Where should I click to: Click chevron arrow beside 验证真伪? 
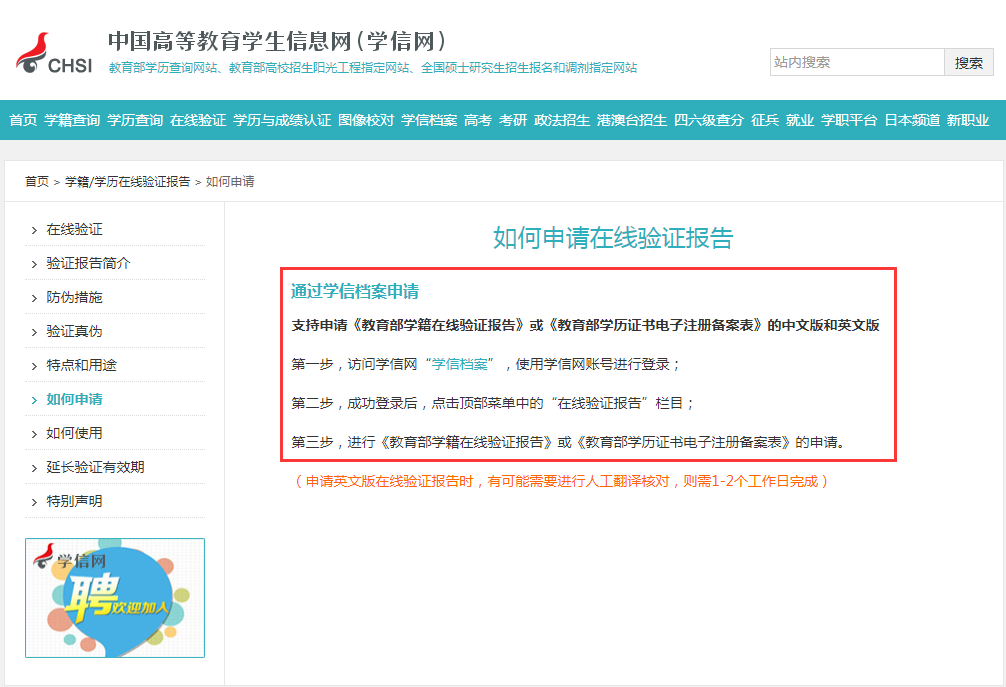[x=35, y=332]
